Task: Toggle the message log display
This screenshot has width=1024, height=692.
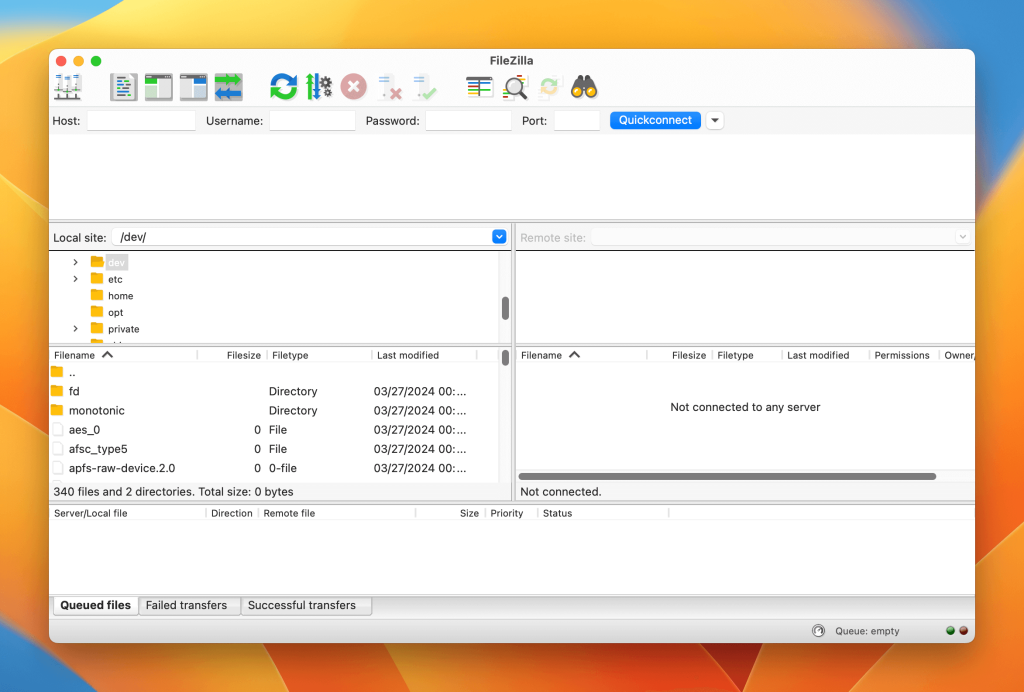Action: (x=124, y=86)
